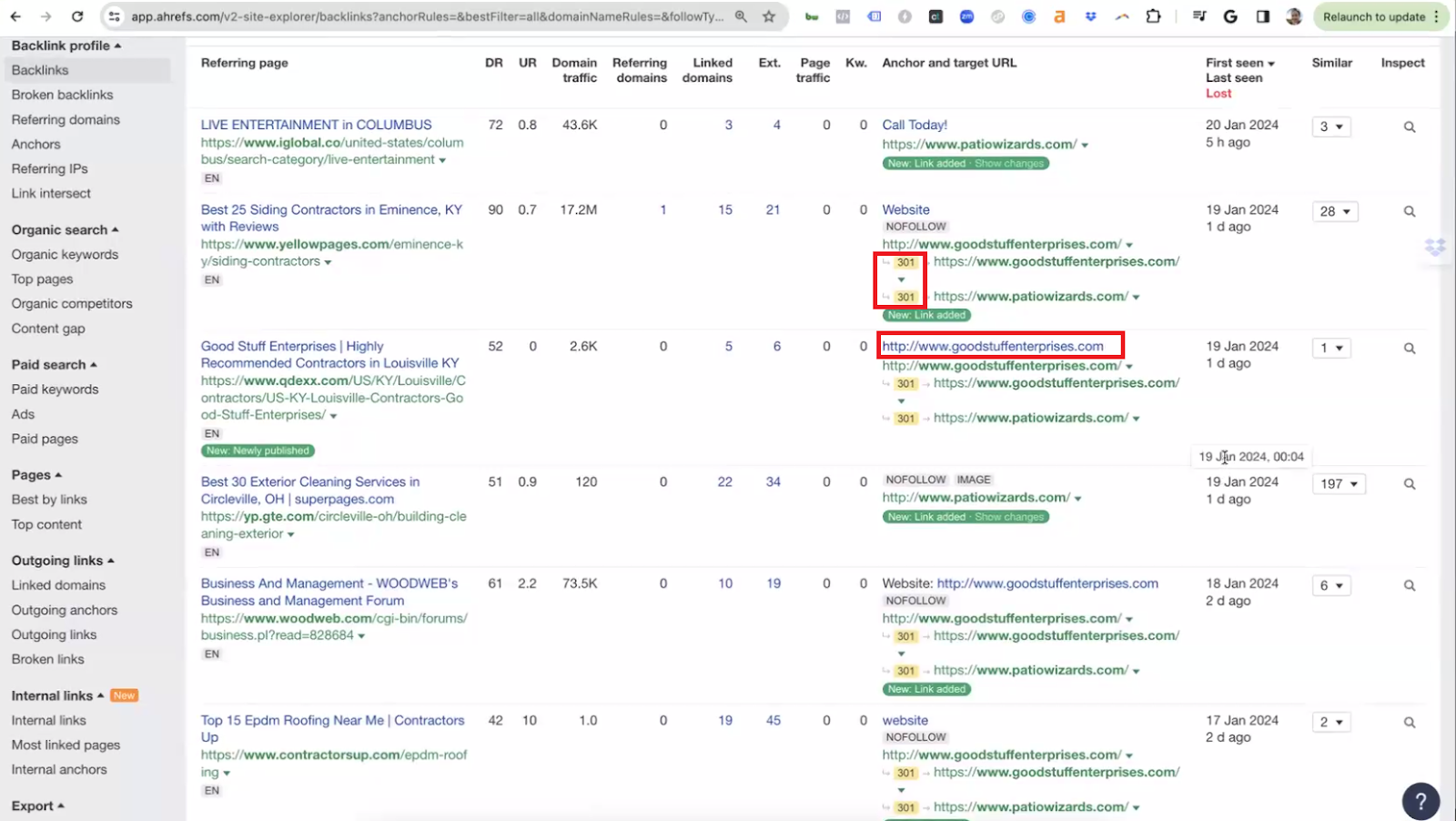Open Content gap report
The width and height of the screenshot is (1456, 821).
tap(48, 329)
